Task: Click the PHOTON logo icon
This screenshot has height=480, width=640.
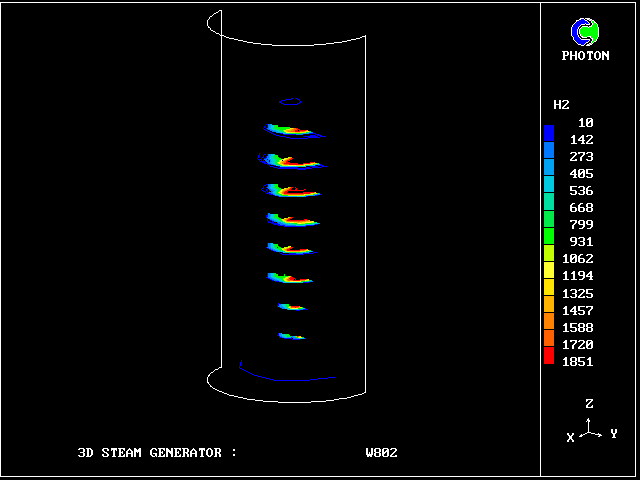Action: pos(585,32)
